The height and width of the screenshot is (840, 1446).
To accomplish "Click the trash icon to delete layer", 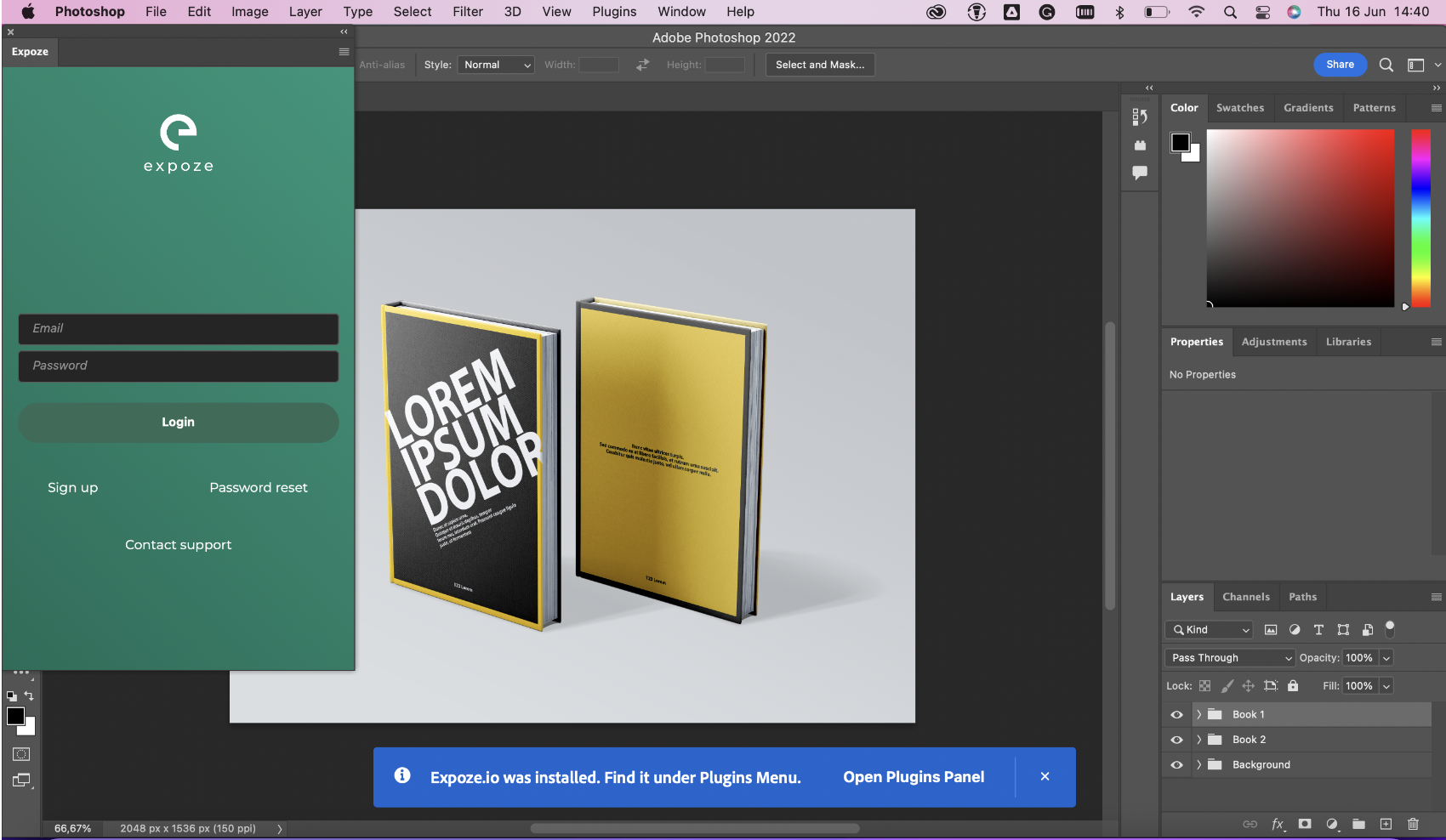I will tap(1413, 824).
